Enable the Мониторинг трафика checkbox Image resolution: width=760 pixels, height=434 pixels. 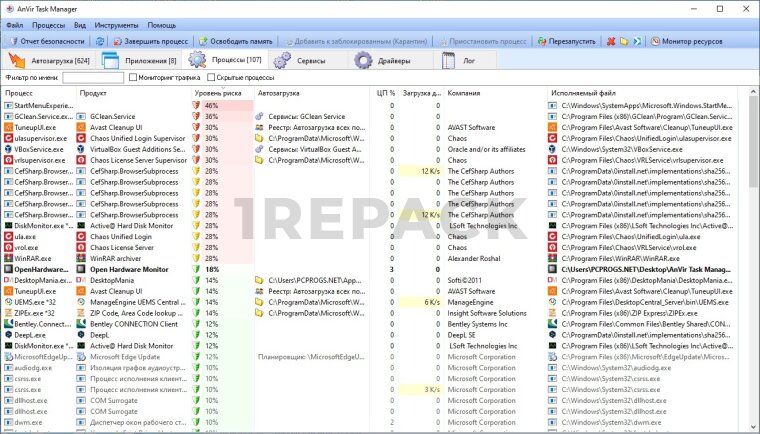click(x=133, y=77)
